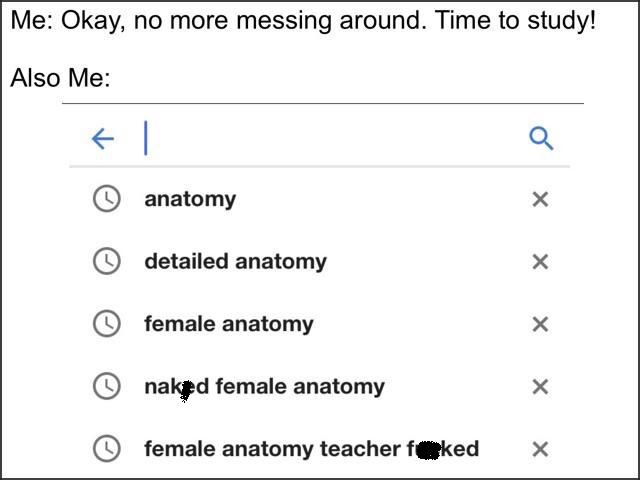Viewport: 640px width, 480px height.
Task: Delete the 'detailed anatomy' history entry
Action: [540, 262]
